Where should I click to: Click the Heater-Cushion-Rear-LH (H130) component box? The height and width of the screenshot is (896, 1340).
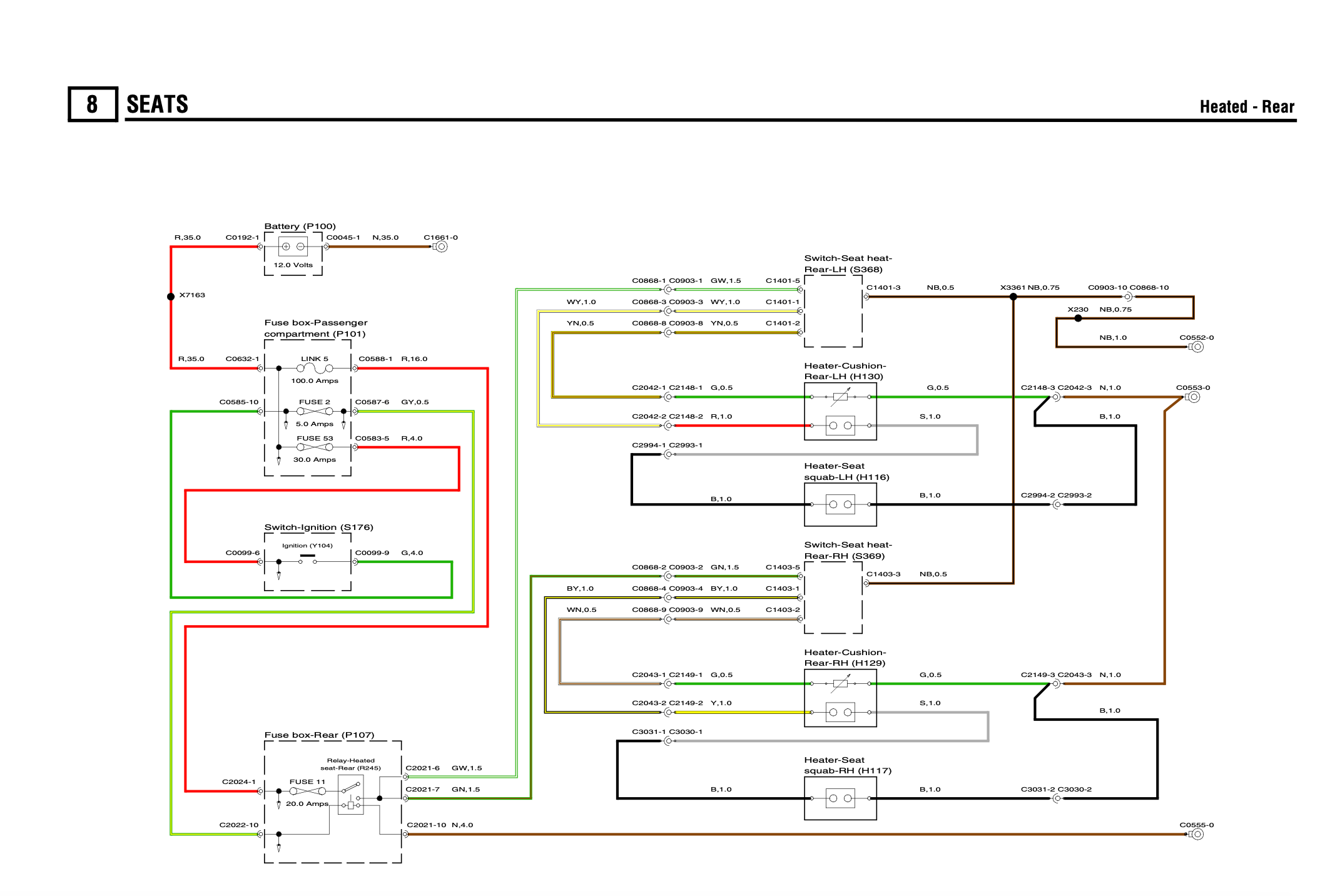point(840,412)
